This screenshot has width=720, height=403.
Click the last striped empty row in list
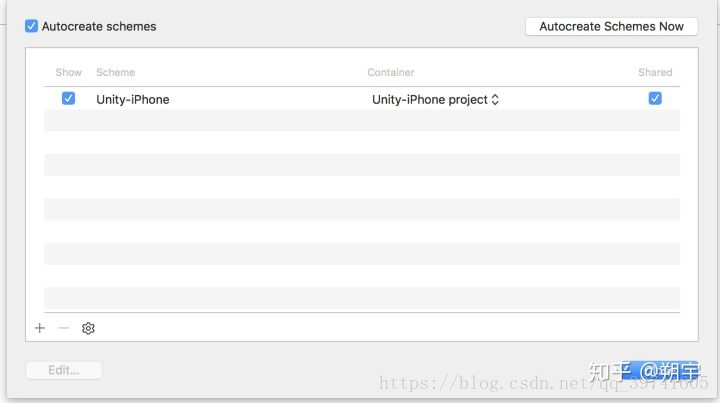362,298
